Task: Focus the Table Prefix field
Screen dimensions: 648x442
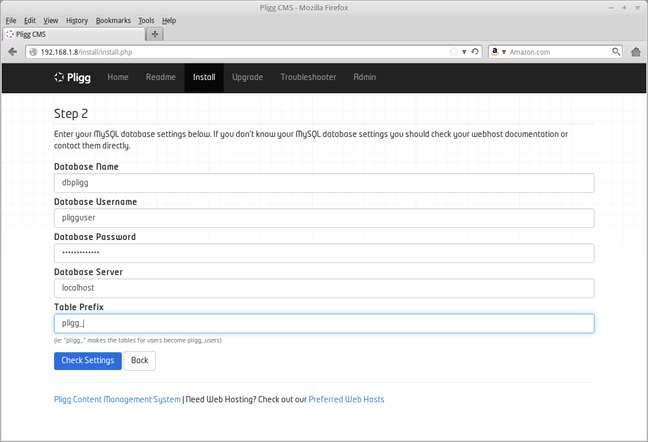Action: [x=324, y=323]
